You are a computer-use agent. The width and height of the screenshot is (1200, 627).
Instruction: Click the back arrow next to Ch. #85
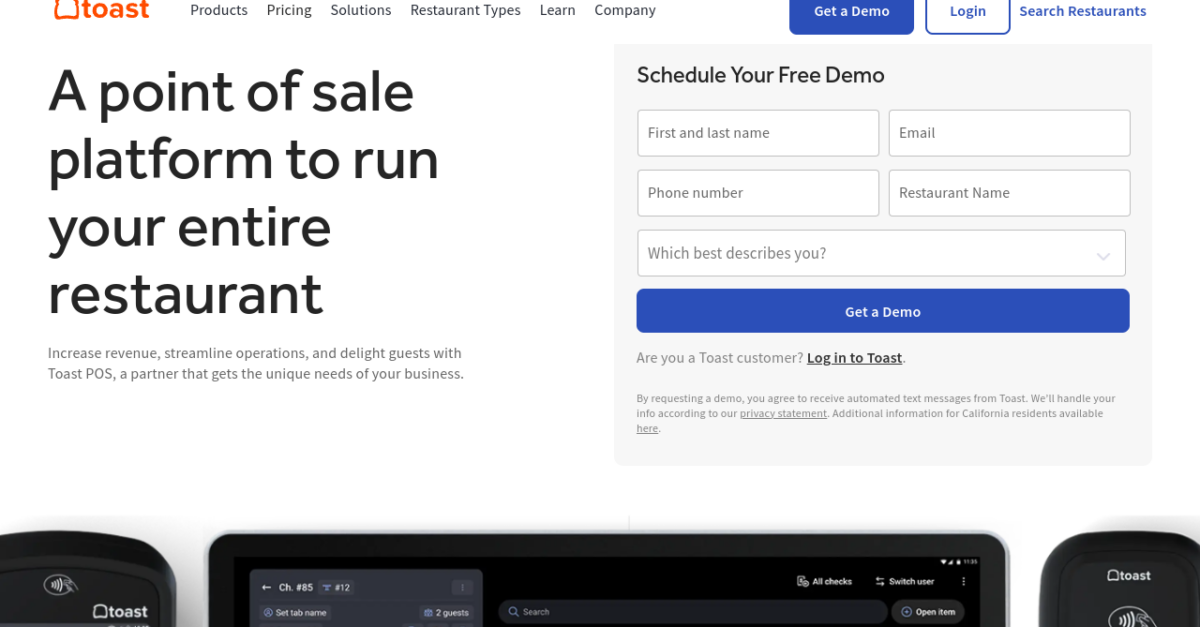coord(265,588)
